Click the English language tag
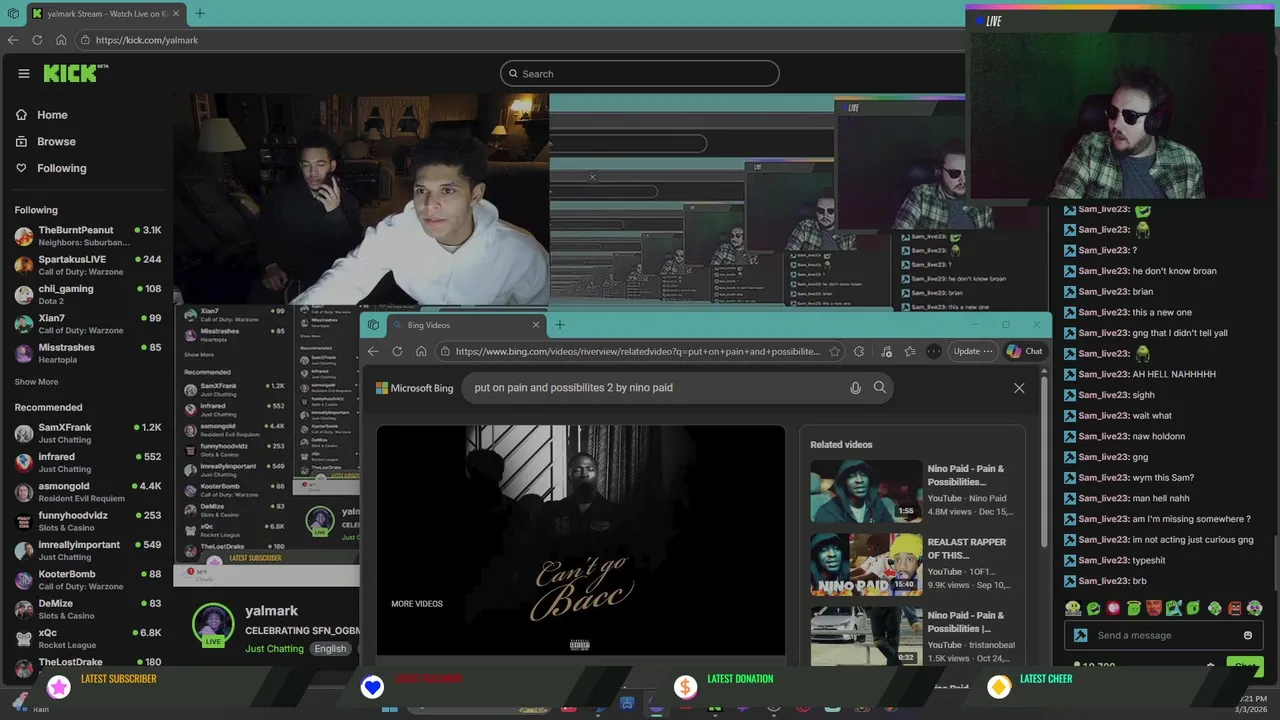Screen dimensions: 1280x720 (330, 648)
